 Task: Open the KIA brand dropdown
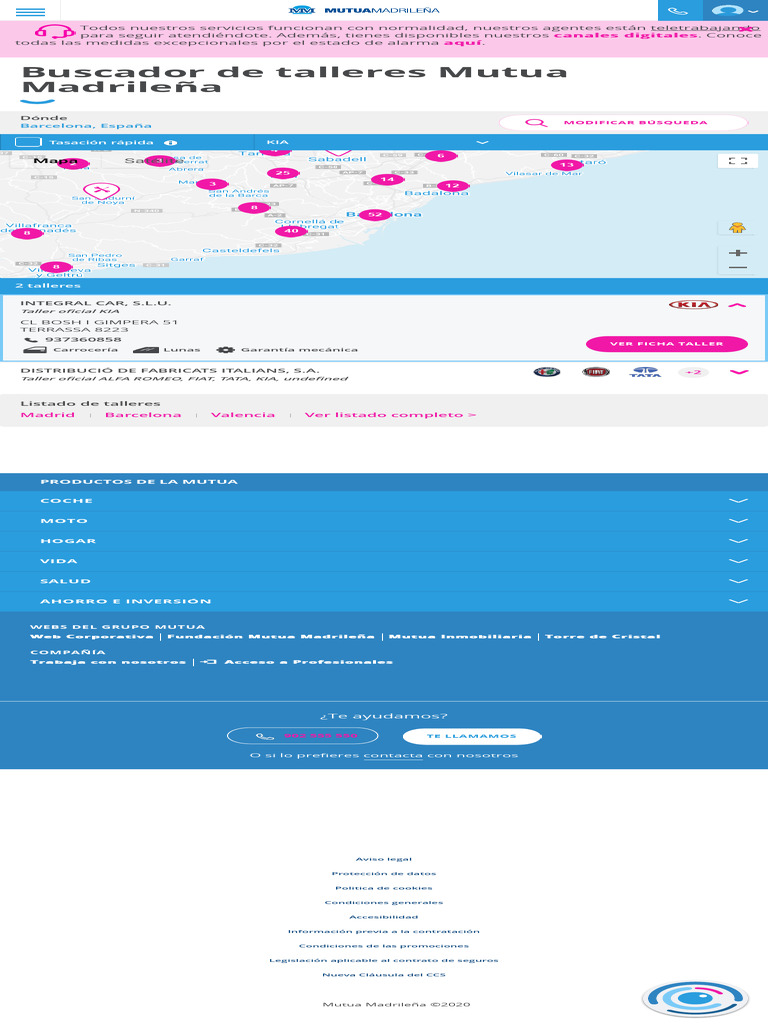377,142
